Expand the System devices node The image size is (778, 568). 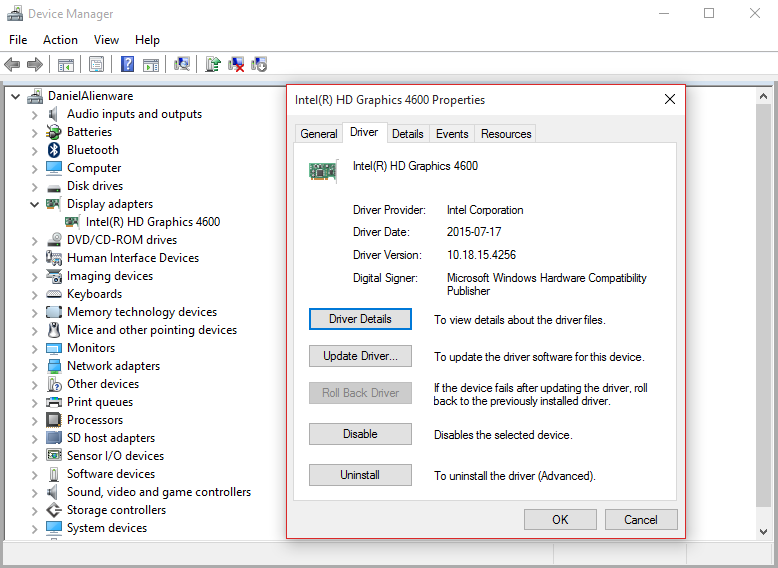pyautogui.click(x=34, y=529)
